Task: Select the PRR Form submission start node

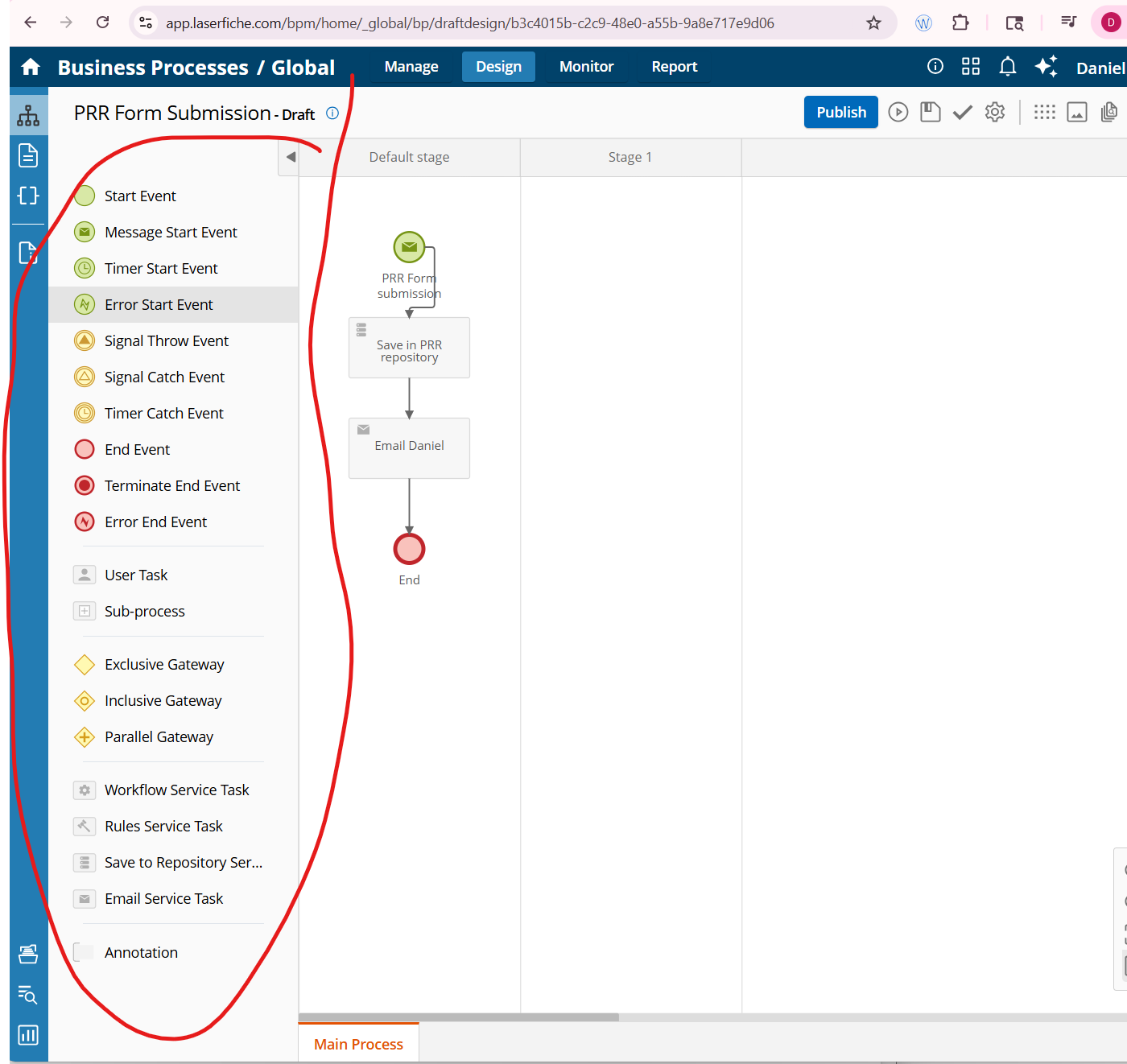Action: [x=409, y=247]
